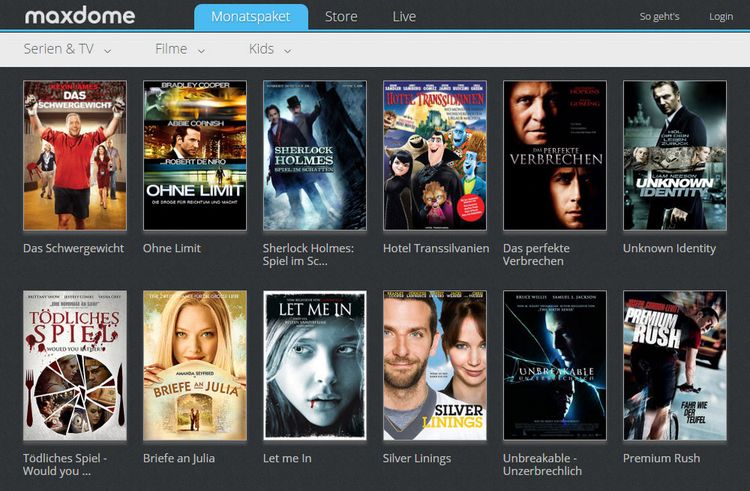Open the Store tab
Screen dimensions: 750x491
pyautogui.click(x=341, y=17)
